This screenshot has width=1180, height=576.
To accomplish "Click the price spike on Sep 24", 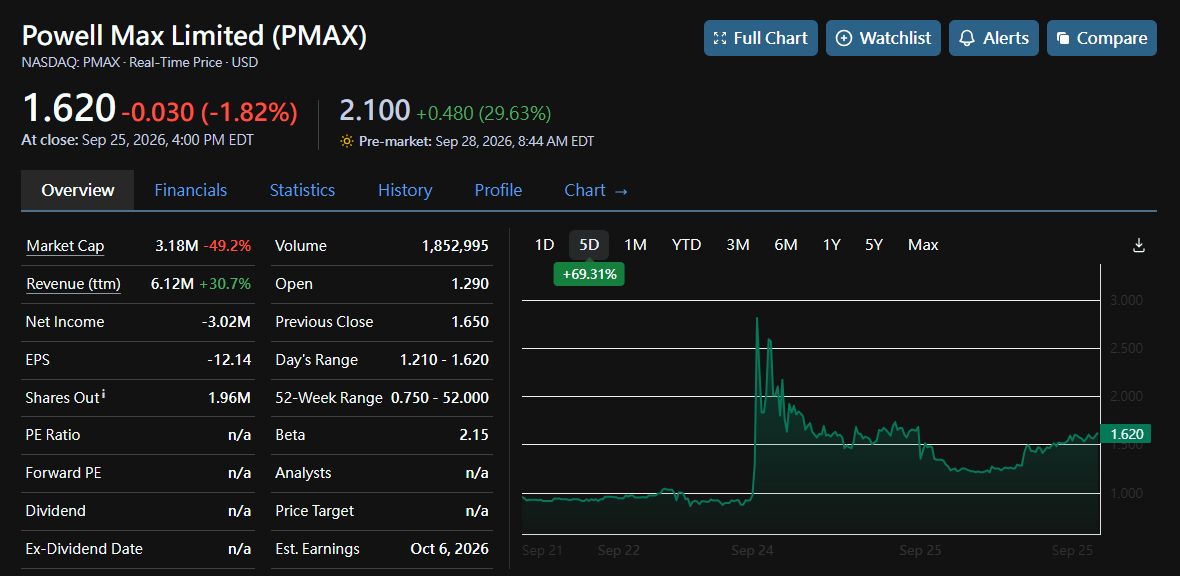I will coord(756,320).
